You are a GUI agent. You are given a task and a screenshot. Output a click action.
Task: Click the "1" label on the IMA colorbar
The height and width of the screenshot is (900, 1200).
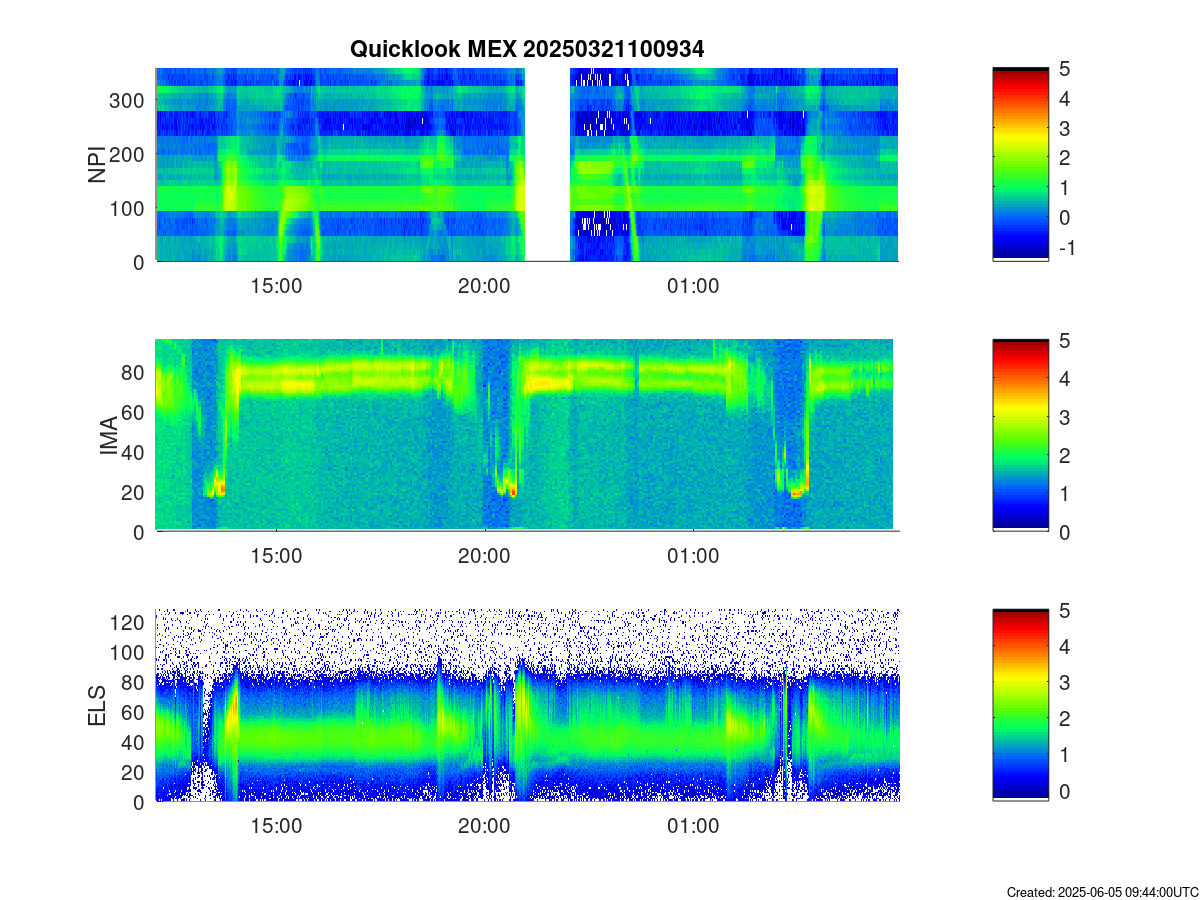tap(1063, 493)
